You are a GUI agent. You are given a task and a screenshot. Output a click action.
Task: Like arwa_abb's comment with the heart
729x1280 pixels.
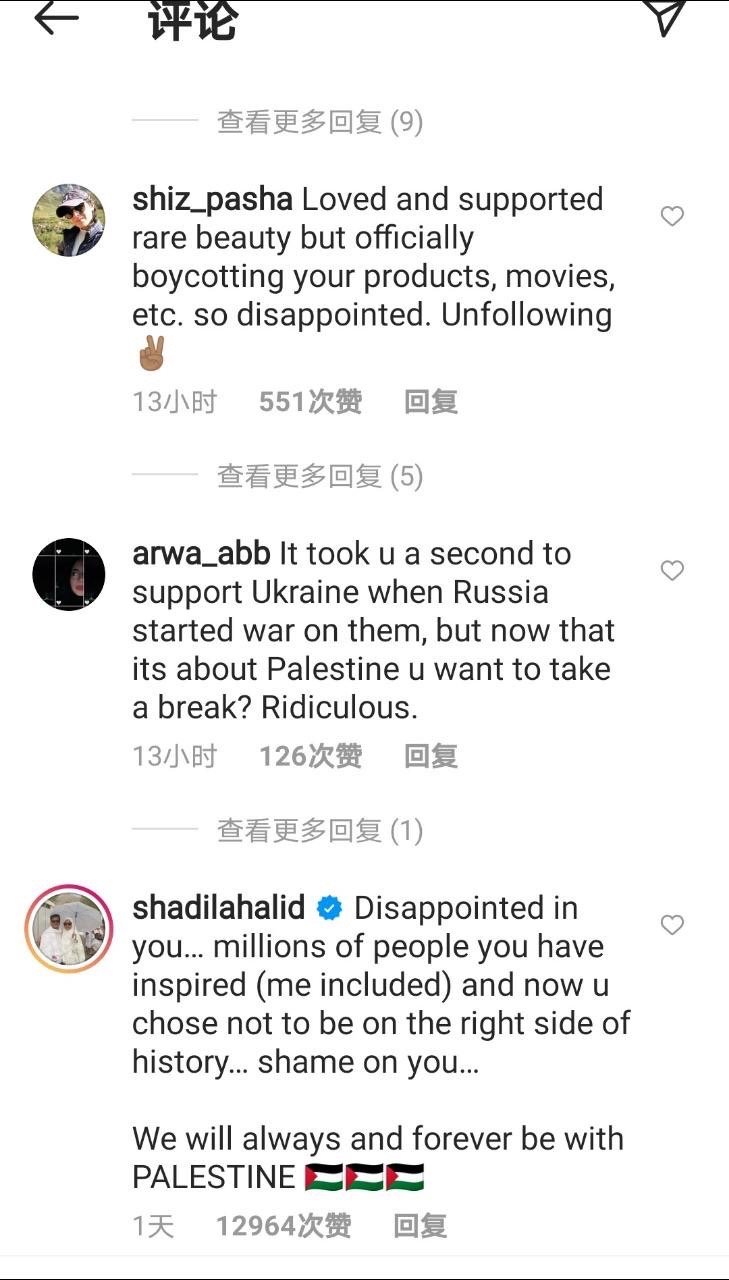(673, 570)
